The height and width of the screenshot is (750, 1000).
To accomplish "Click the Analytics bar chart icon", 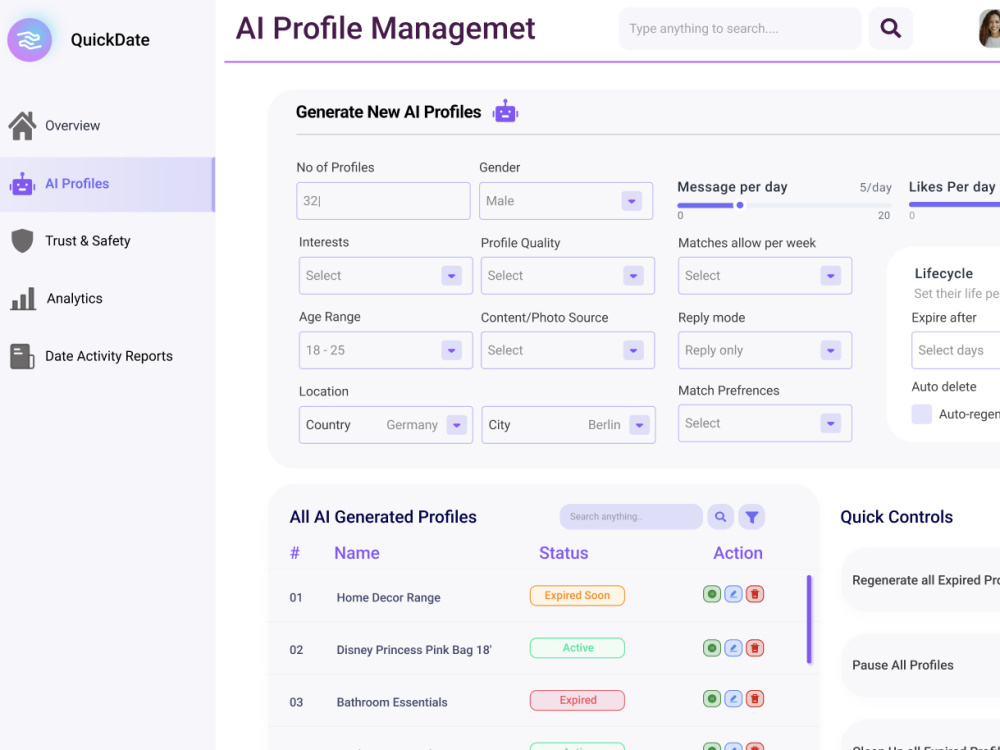I will click(x=23, y=298).
